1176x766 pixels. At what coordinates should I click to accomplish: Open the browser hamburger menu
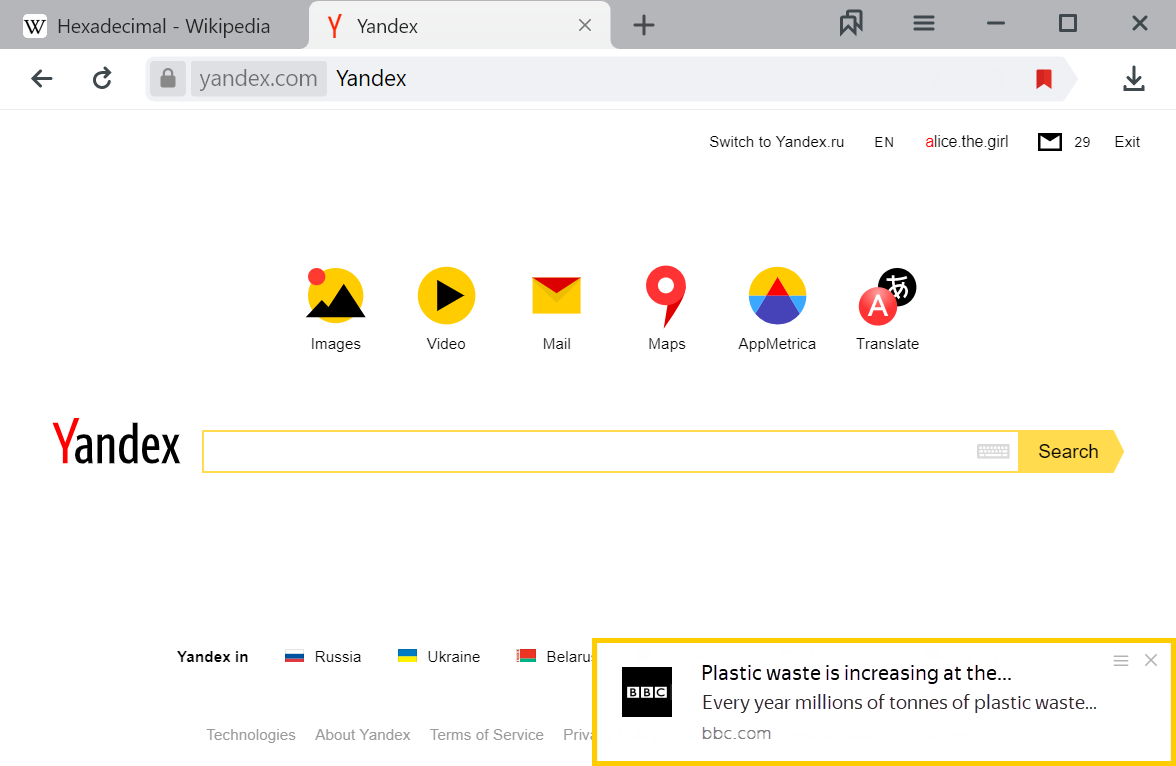tap(923, 24)
